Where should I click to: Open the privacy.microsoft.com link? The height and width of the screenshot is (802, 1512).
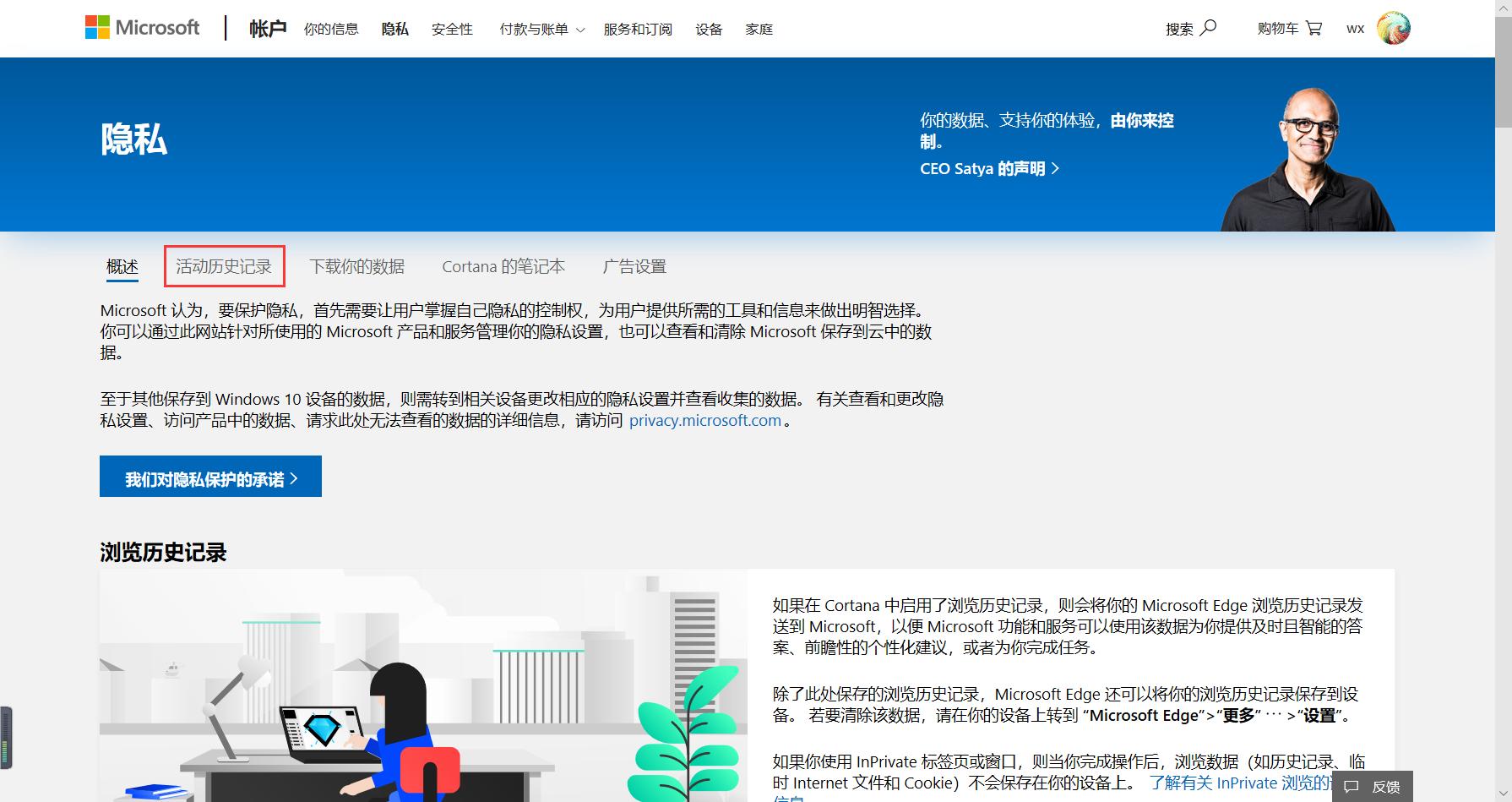tap(704, 420)
